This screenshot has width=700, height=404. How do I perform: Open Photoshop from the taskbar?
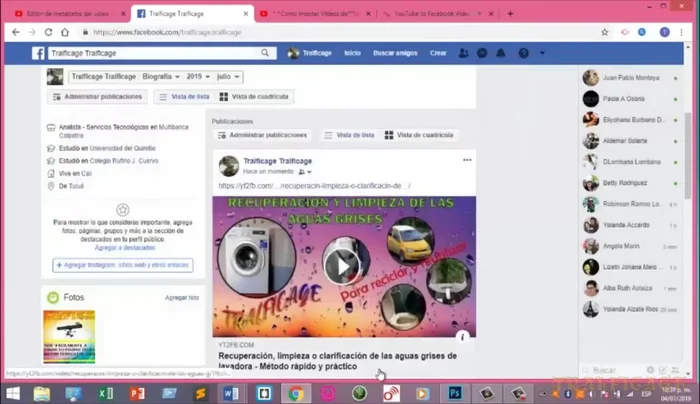[x=455, y=394]
